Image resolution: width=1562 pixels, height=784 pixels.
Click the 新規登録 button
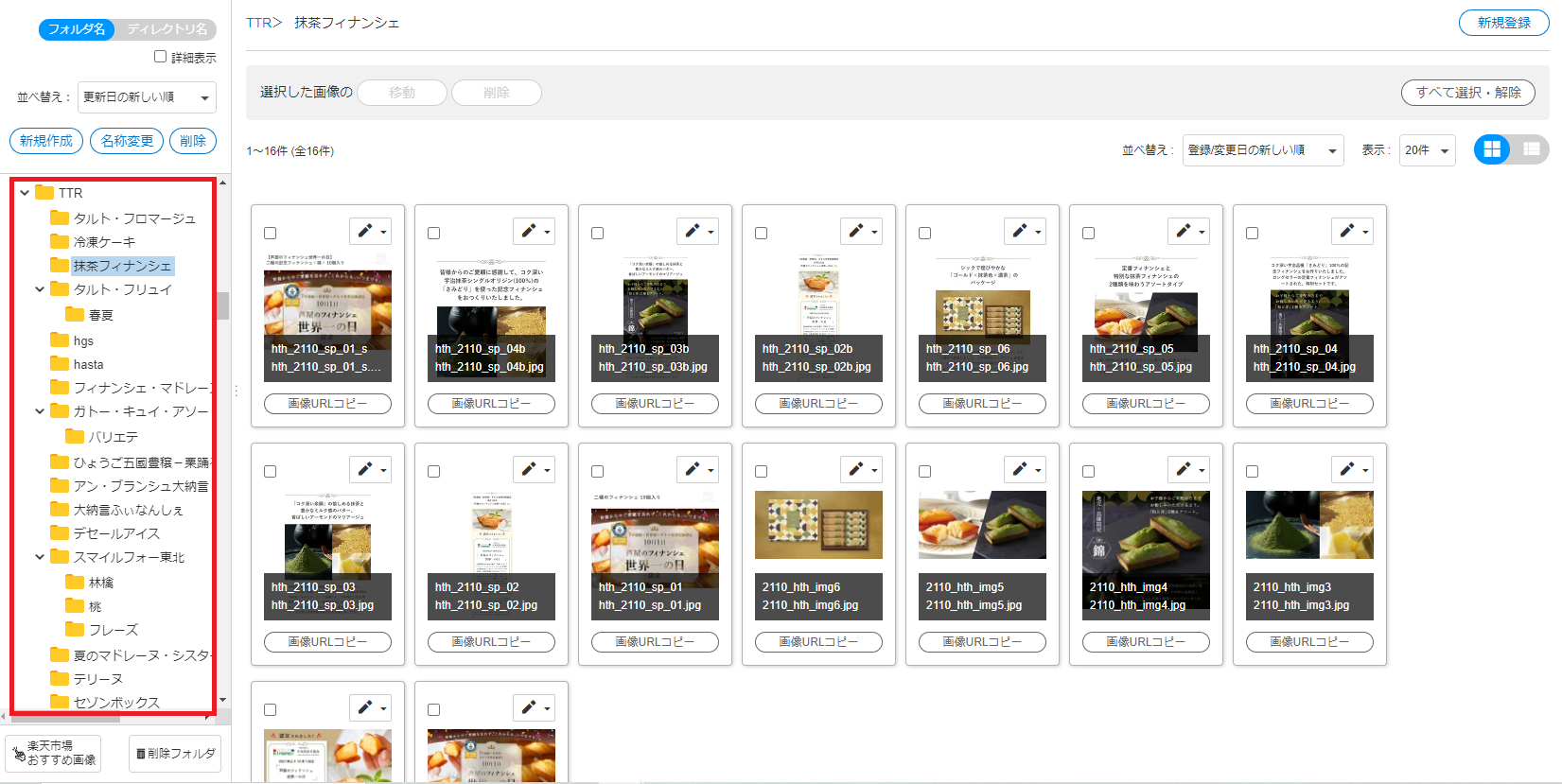click(1504, 23)
